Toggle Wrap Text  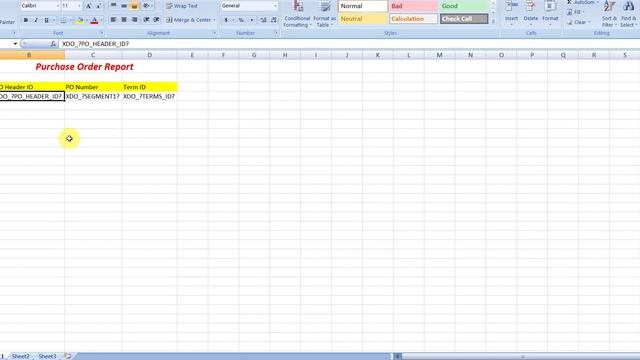(182, 6)
